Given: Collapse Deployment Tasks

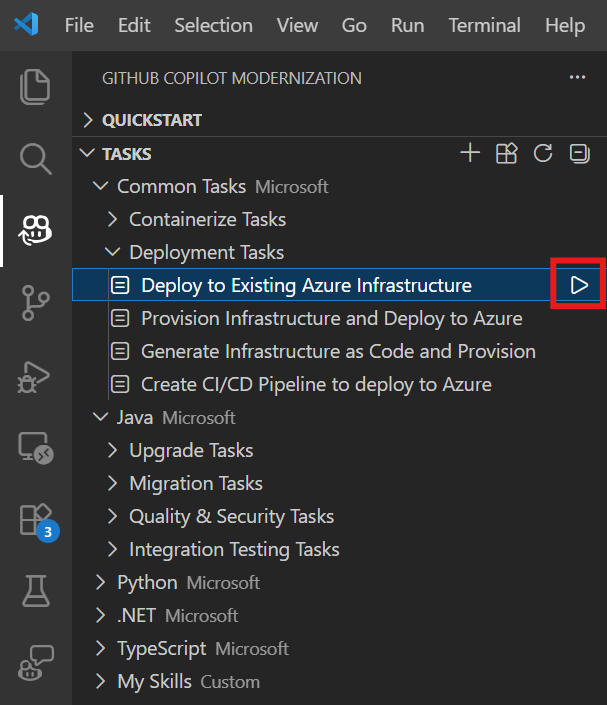Looking at the screenshot, I should coord(112,252).
